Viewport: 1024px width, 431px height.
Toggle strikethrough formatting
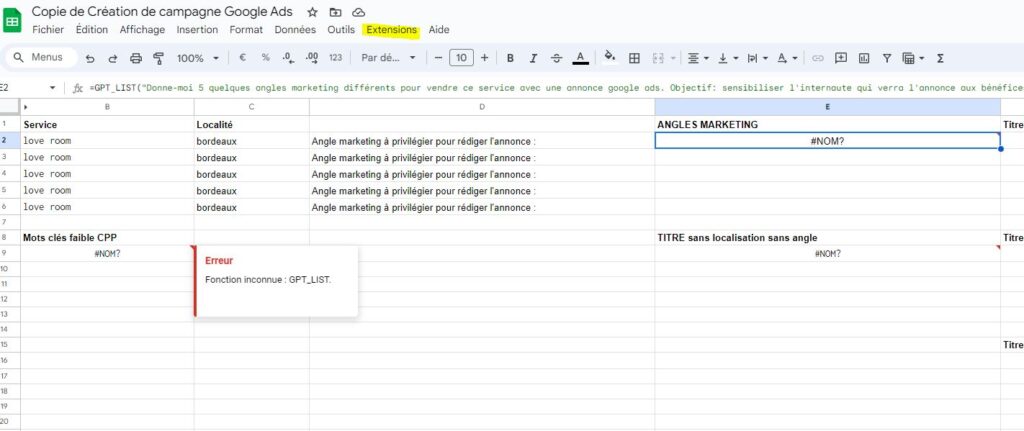(556, 58)
